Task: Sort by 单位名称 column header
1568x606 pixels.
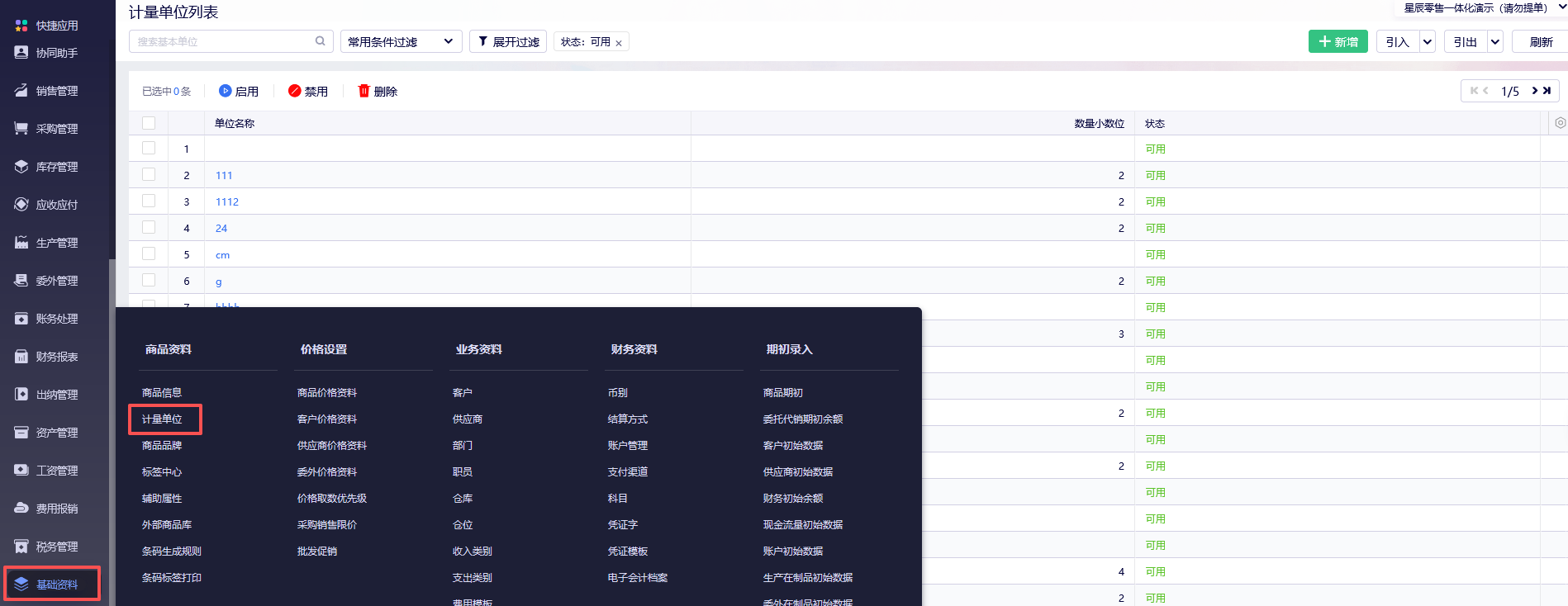Action: [x=235, y=123]
